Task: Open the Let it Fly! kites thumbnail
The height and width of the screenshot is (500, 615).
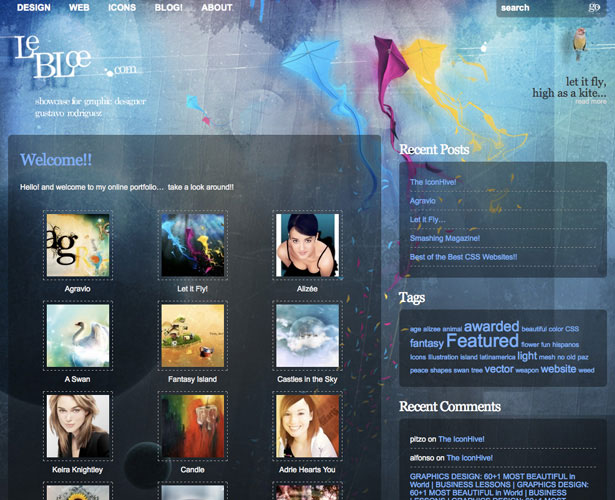Action: click(x=193, y=245)
